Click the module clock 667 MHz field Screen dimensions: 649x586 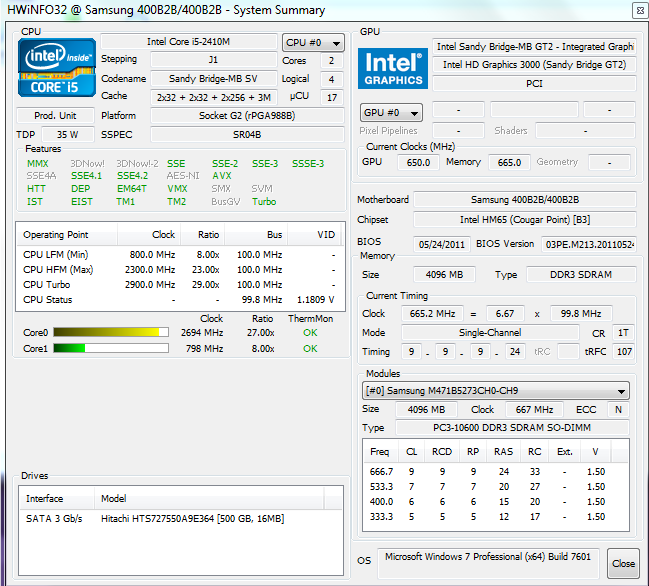(x=534, y=410)
